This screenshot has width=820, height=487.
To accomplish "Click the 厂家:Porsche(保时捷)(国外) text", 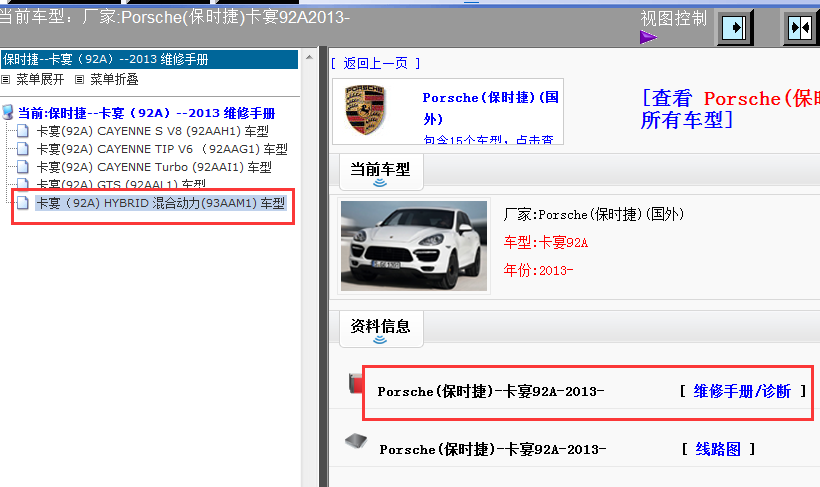I will (x=594, y=214).
